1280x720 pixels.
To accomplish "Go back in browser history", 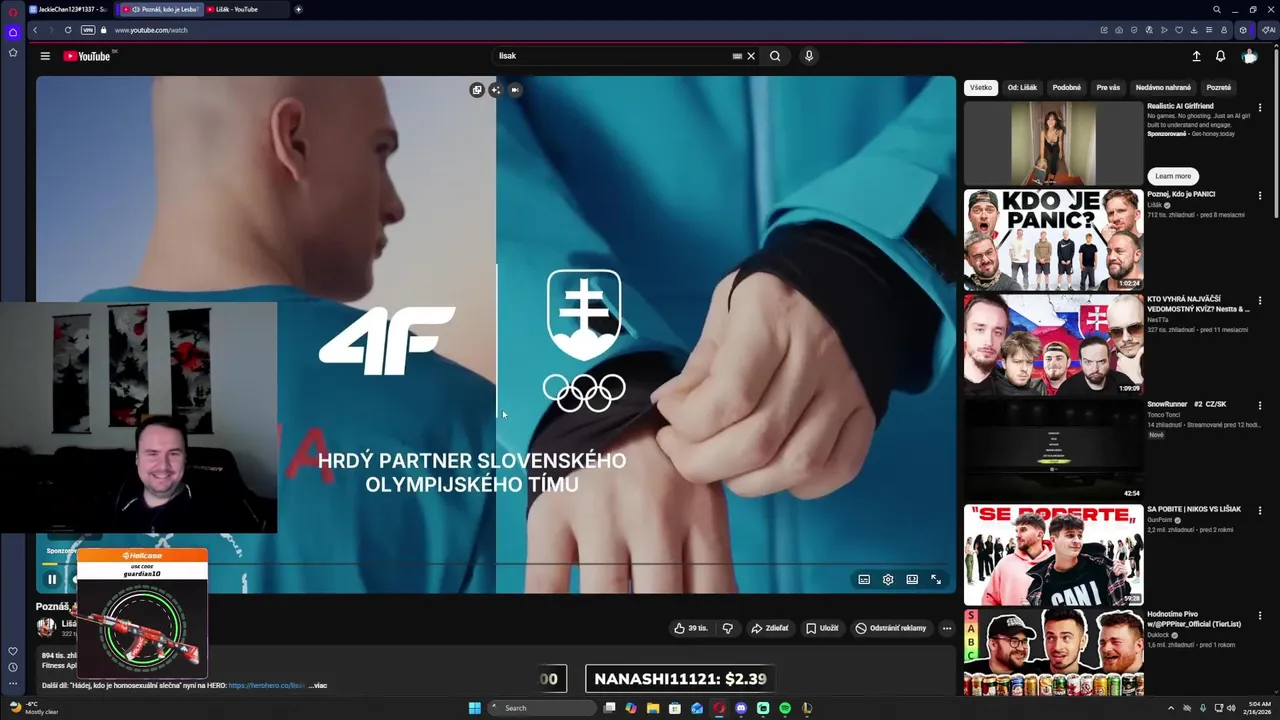I will click(35, 30).
